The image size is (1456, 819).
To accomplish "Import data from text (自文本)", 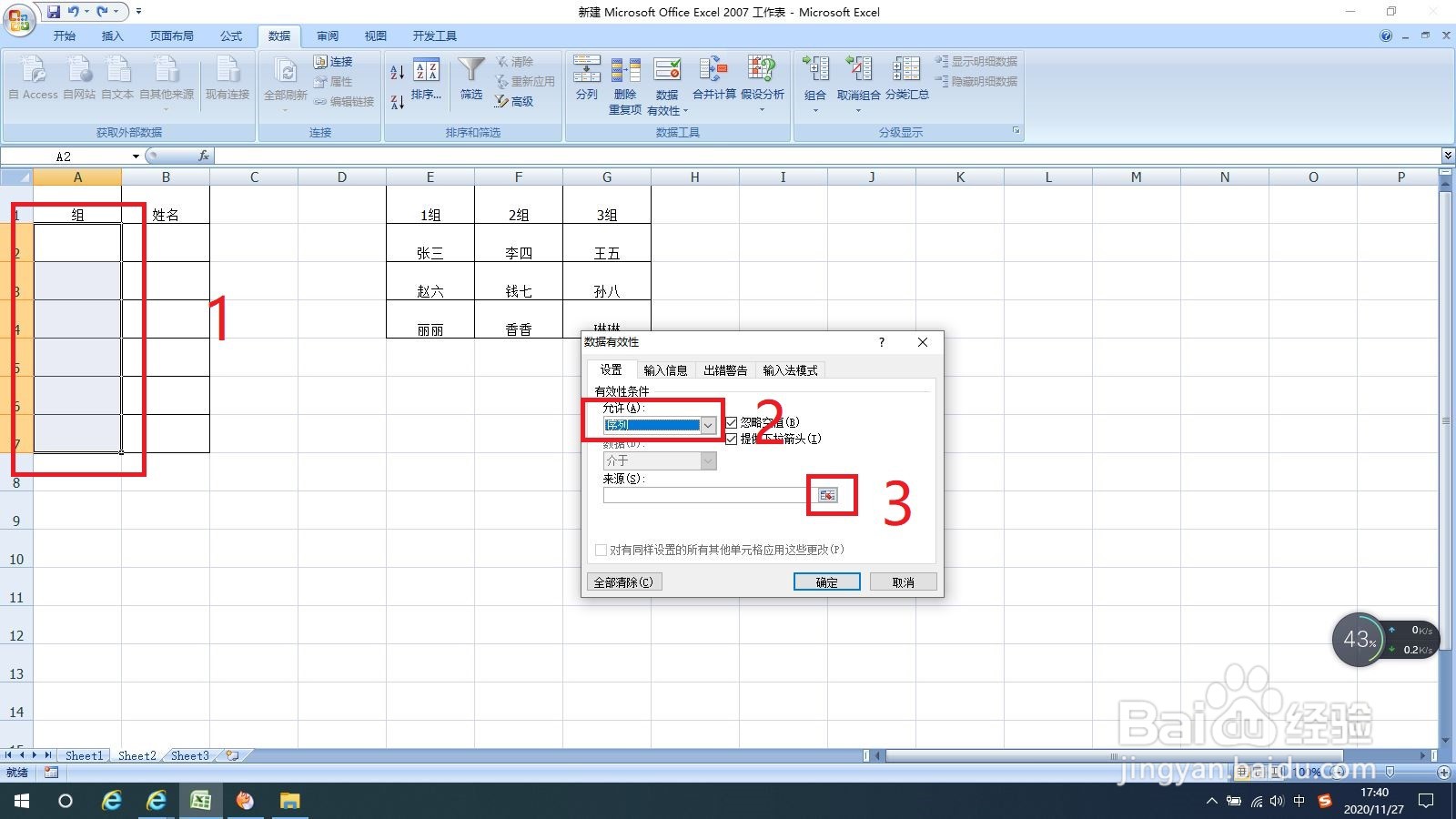I will click(117, 76).
